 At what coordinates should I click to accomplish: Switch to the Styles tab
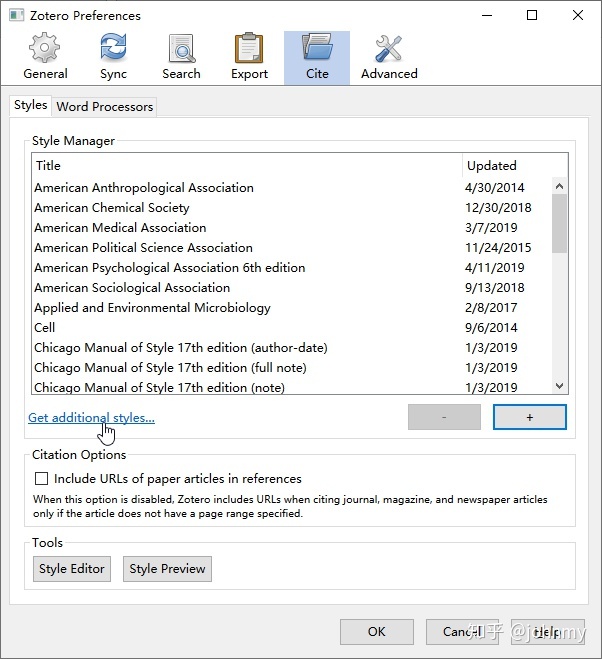(x=30, y=105)
